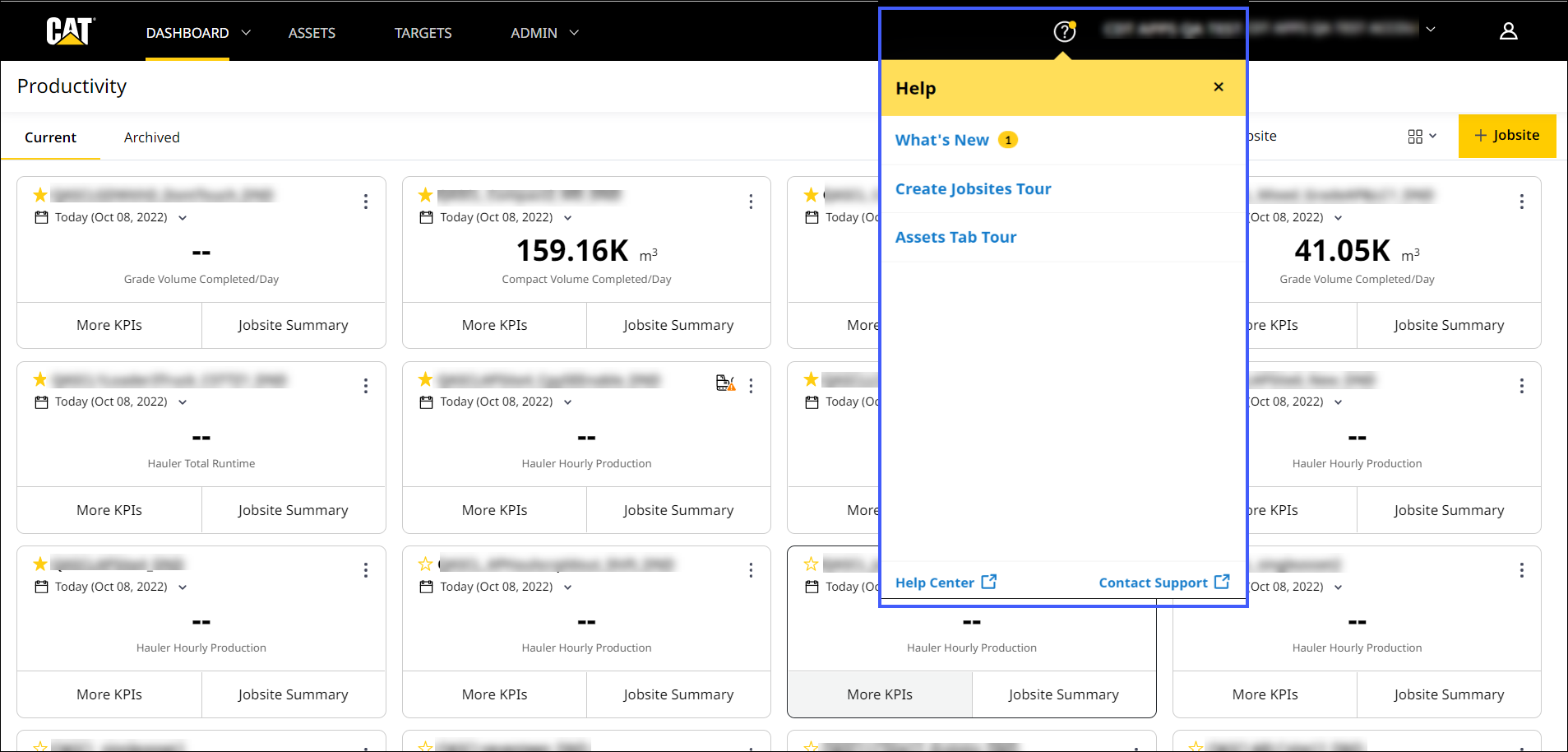Open the user profile icon

1508,31
